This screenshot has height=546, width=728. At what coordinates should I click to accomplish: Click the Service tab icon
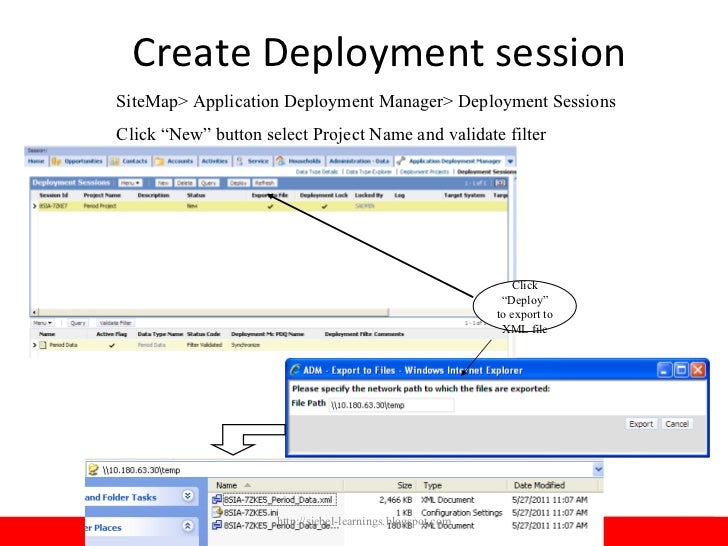pyautogui.click(x=240, y=161)
